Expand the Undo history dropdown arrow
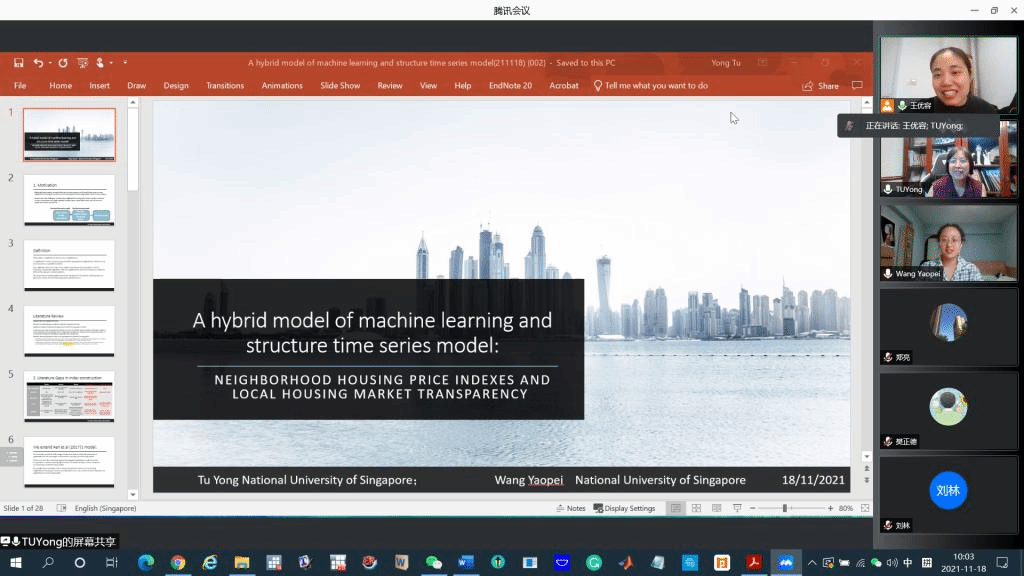Screen dimensions: 1024x576 click(x=49, y=63)
